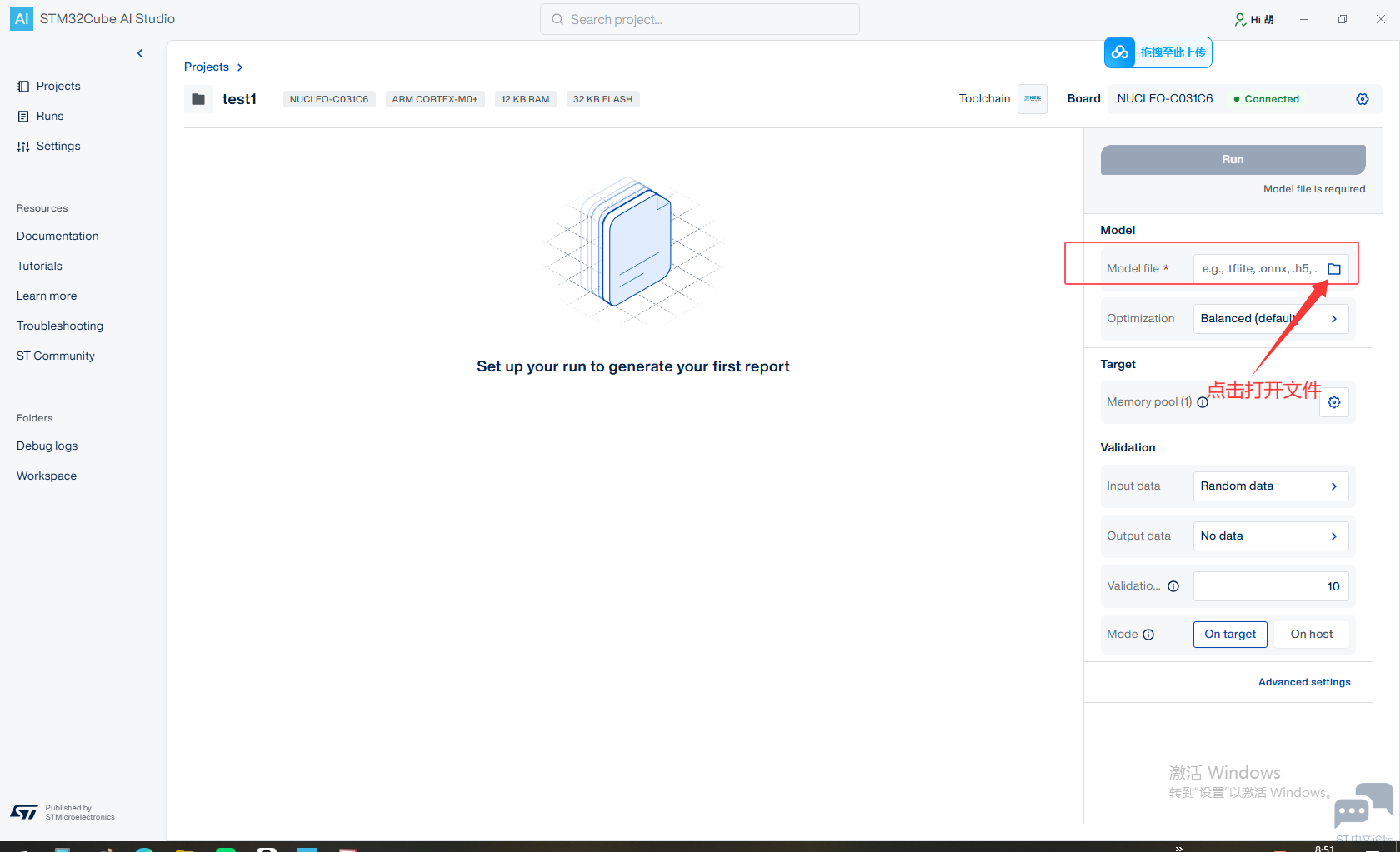Visit the ST Community link
Image resolution: width=1400 pixels, height=852 pixels.
56,356
